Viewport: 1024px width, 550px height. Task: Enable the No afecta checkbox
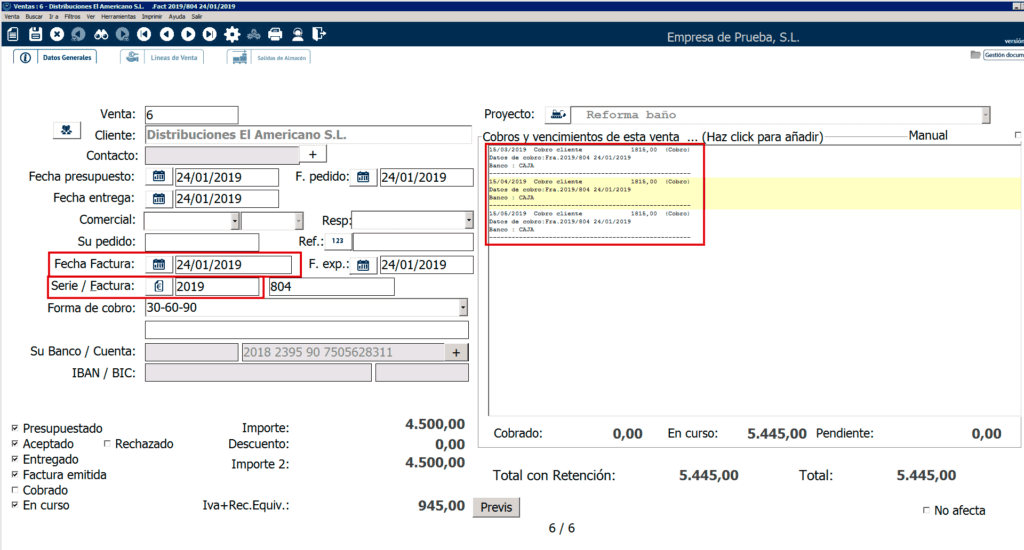click(926, 511)
